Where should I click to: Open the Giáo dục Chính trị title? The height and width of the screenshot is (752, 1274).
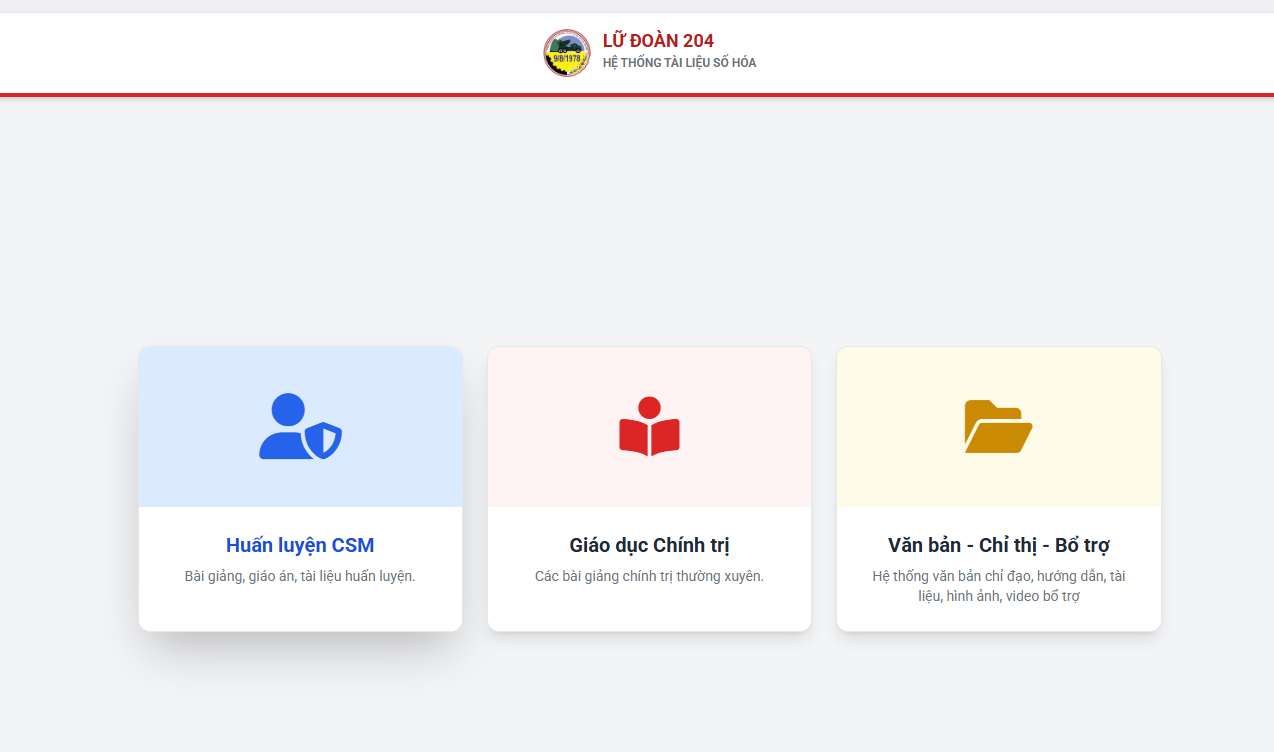click(x=649, y=545)
